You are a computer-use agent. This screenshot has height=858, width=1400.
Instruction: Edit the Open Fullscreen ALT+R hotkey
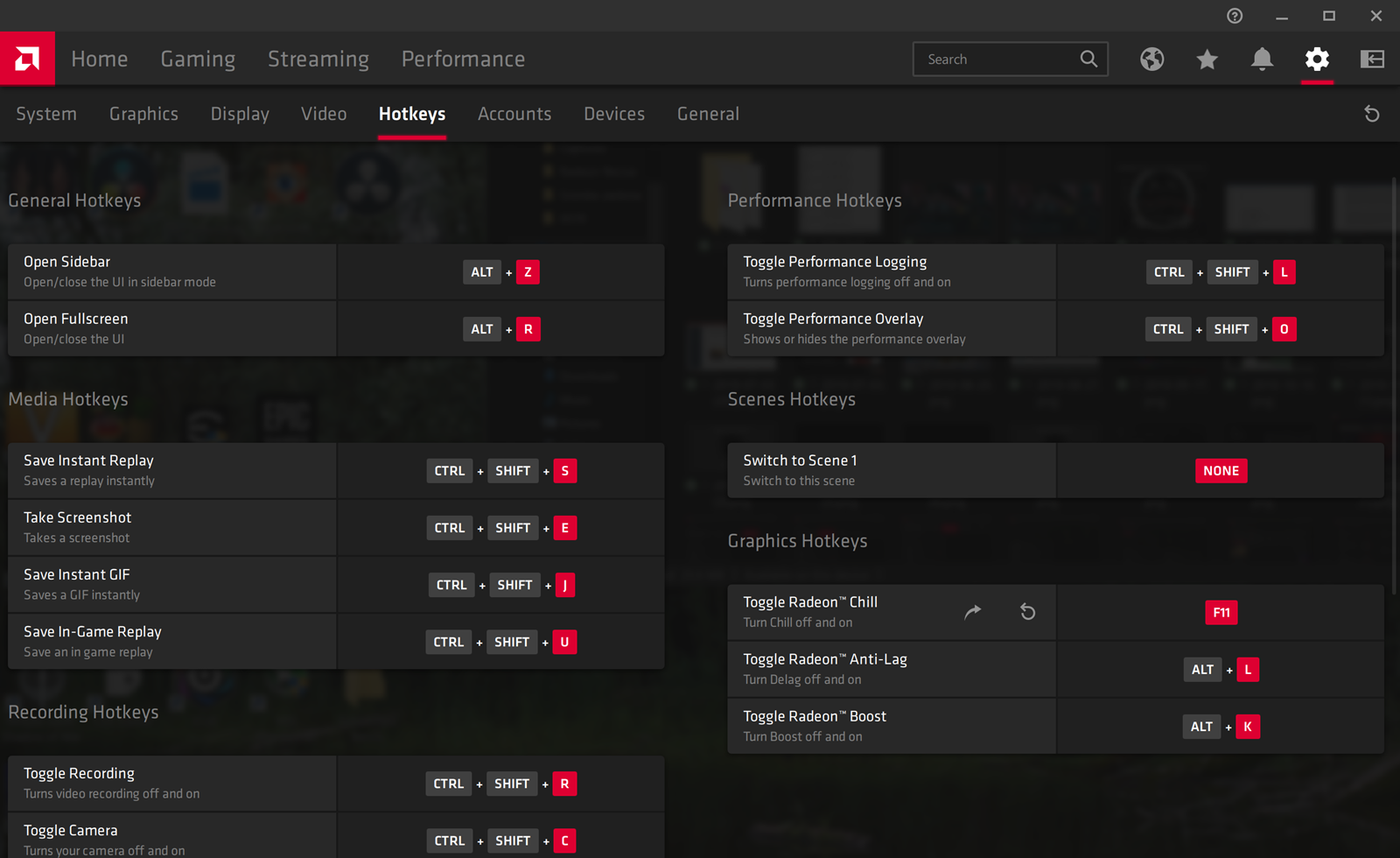pos(500,329)
